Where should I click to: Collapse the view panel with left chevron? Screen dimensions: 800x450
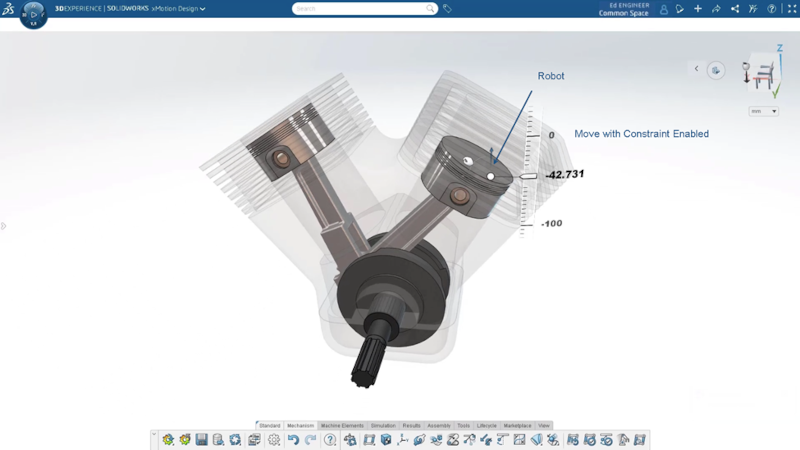(x=697, y=69)
